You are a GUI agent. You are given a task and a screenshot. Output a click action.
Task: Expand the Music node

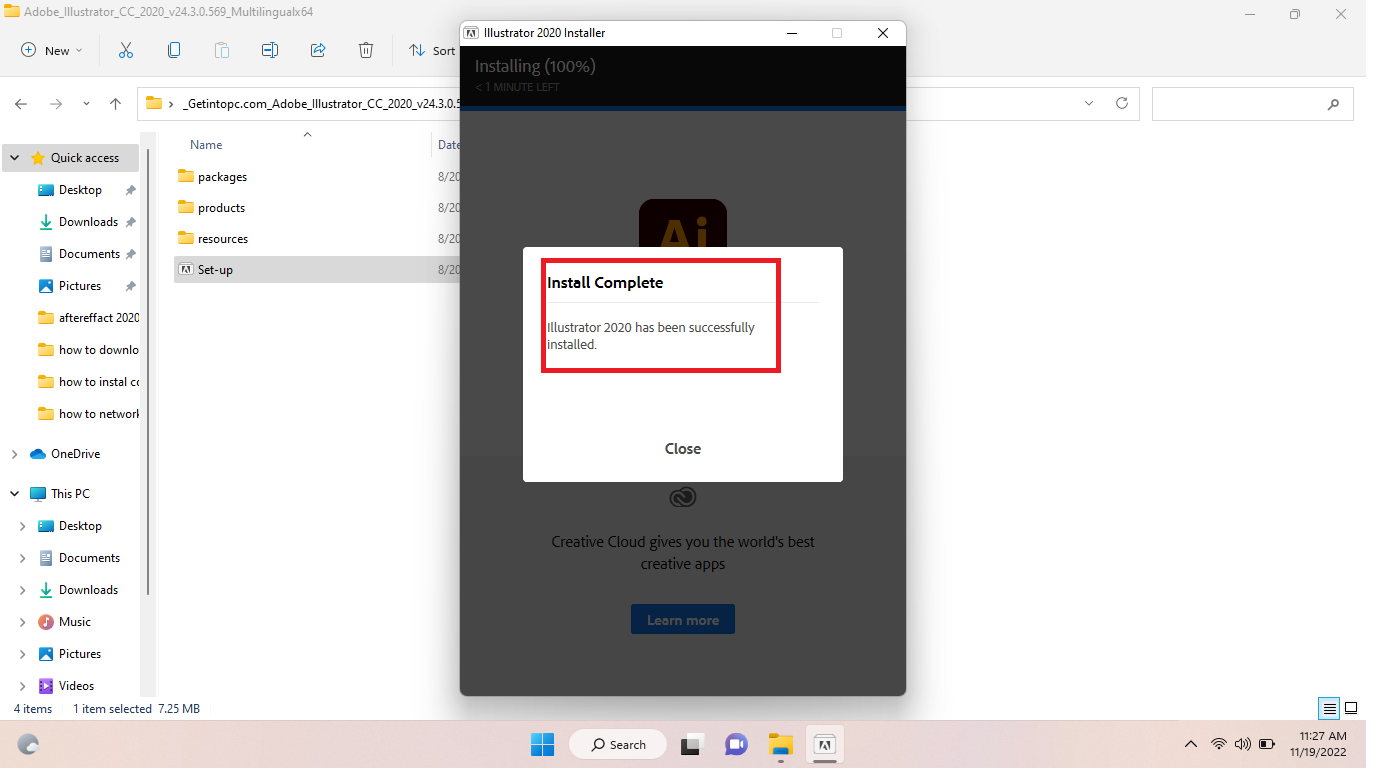pyautogui.click(x=23, y=622)
